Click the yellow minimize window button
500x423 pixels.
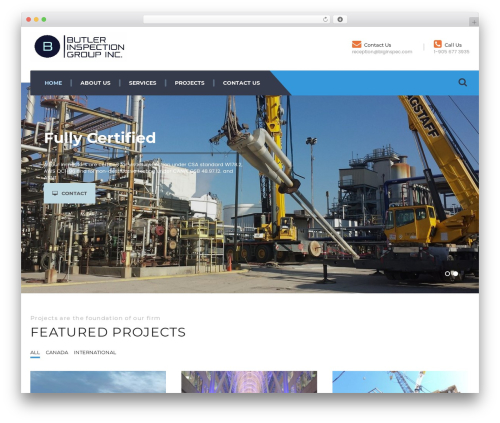[36, 20]
